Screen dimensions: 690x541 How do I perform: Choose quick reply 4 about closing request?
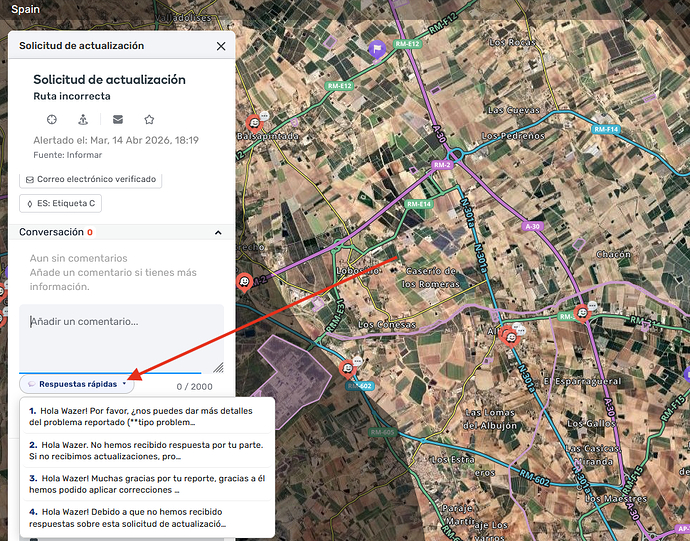pyautogui.click(x=147, y=518)
